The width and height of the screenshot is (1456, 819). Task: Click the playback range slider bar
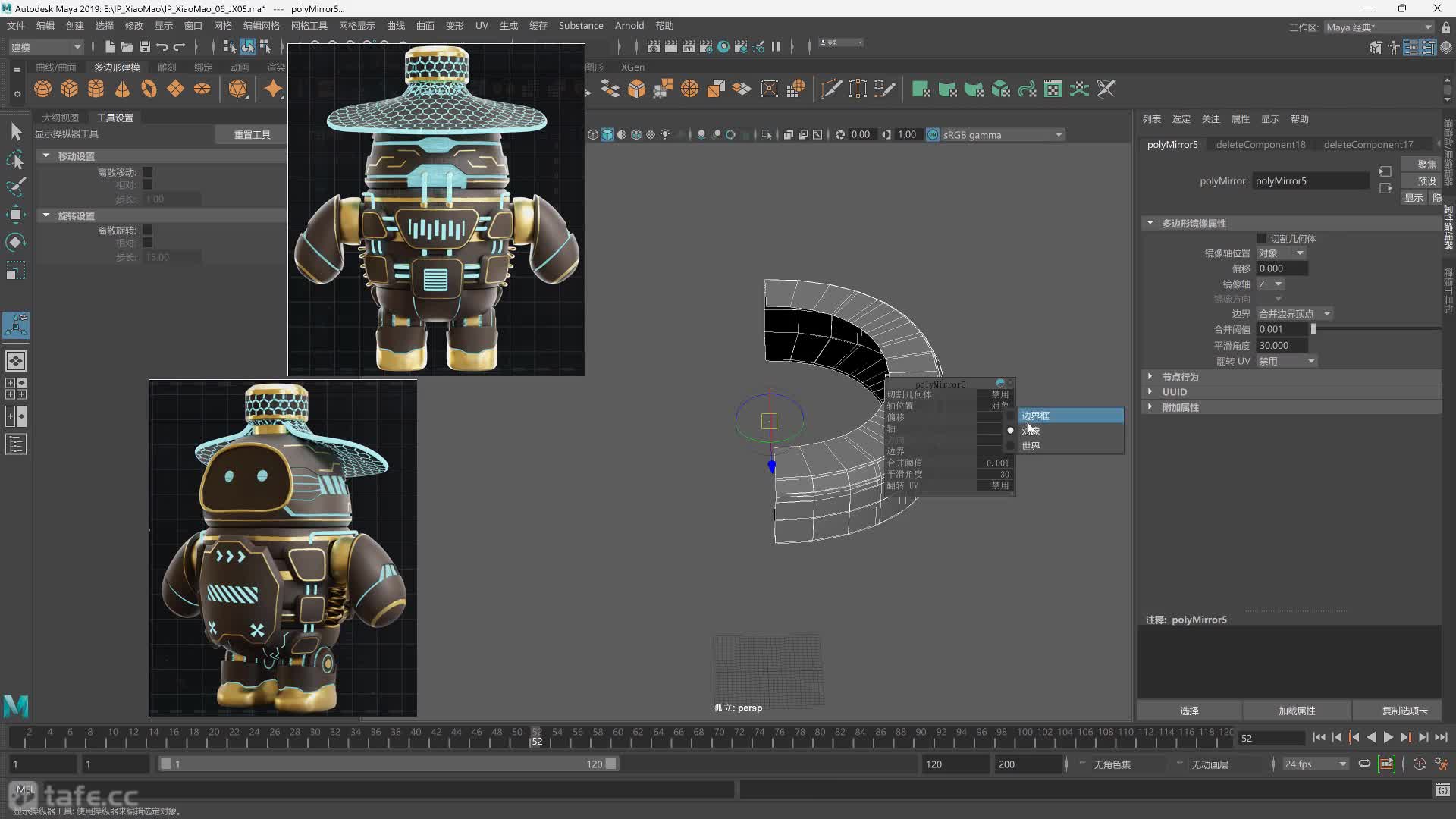(x=388, y=764)
